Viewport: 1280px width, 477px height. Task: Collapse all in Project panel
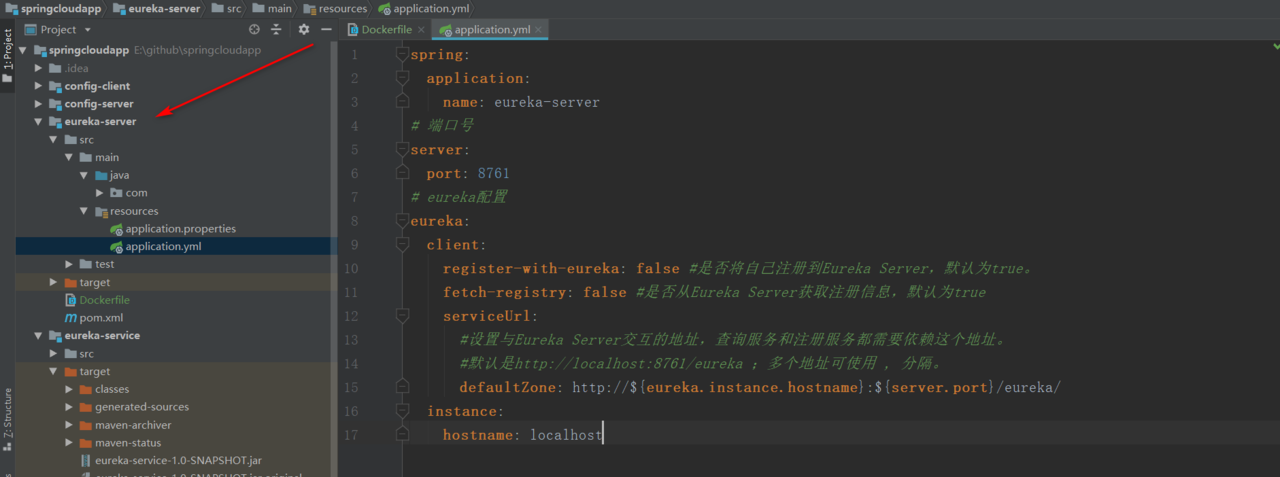277,30
